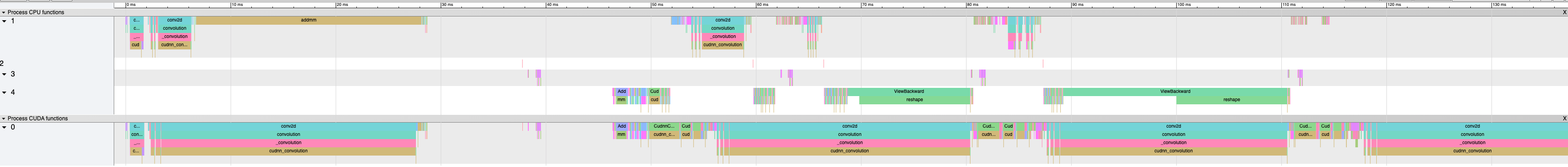Click the 130 ms ruler mark
The width and height of the screenshot is (1568, 167).
pyautogui.click(x=1499, y=5)
